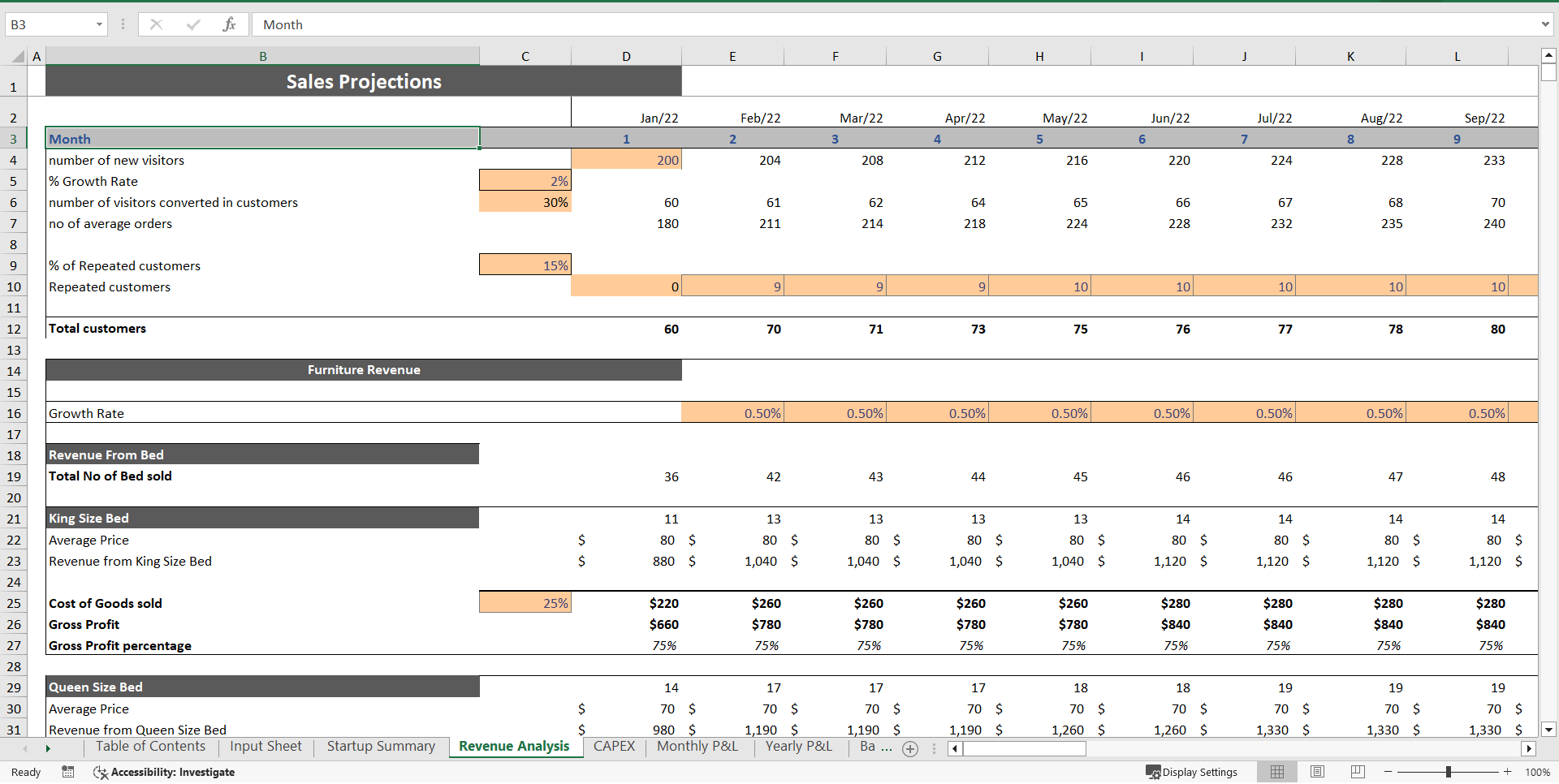The height and width of the screenshot is (784, 1559).
Task: Click the Select All triangle above row headers
Action: (18, 56)
